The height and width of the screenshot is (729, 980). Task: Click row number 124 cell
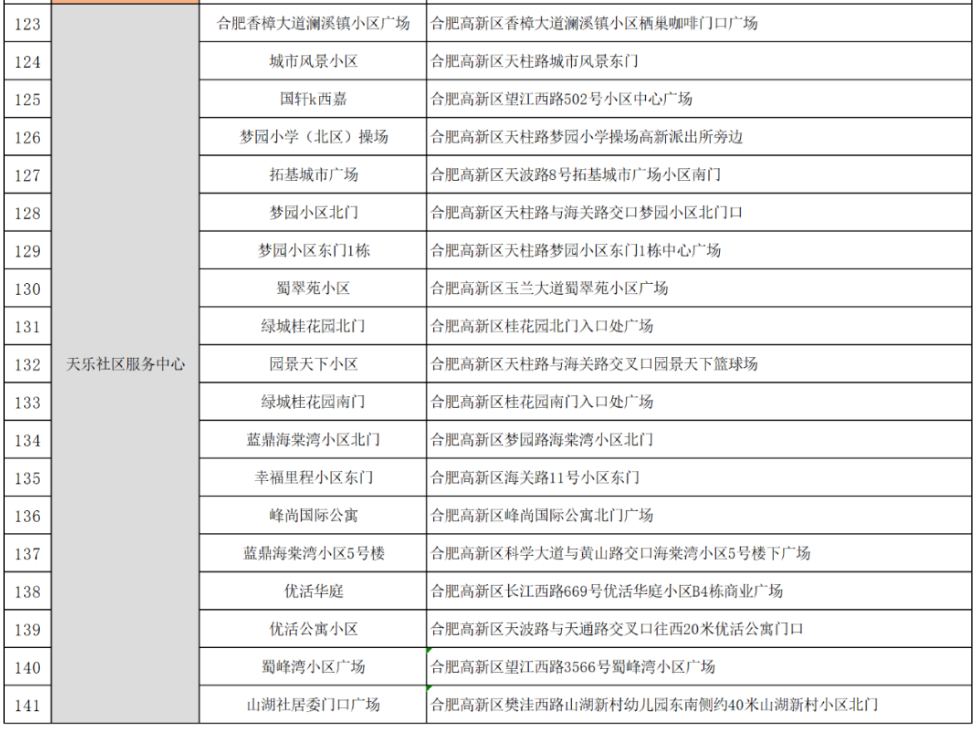coord(28,61)
